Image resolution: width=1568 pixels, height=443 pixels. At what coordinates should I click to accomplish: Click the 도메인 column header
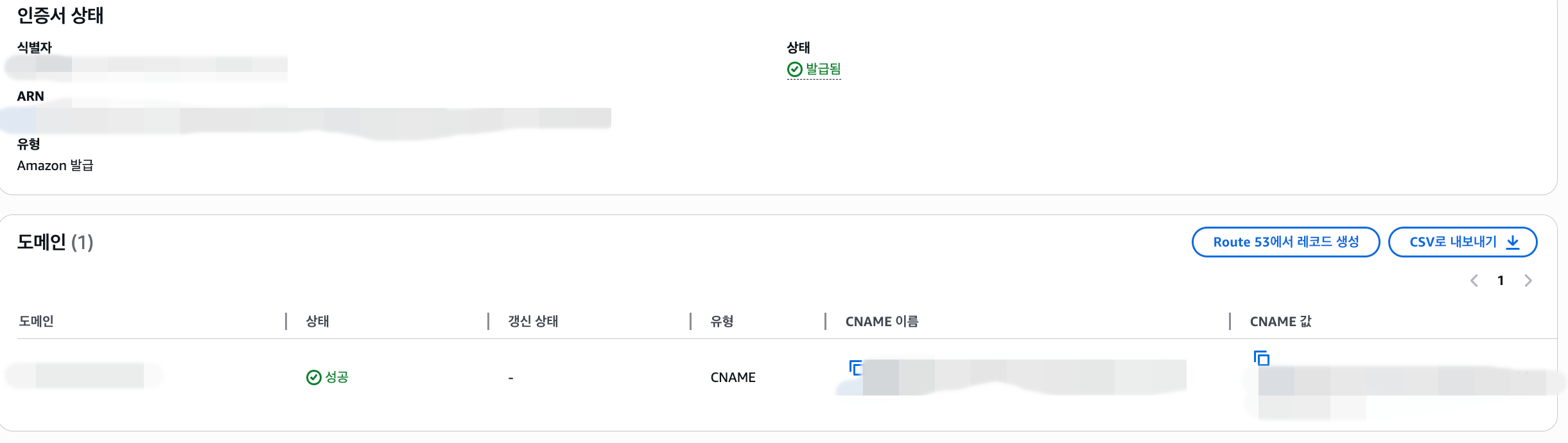tap(37, 321)
